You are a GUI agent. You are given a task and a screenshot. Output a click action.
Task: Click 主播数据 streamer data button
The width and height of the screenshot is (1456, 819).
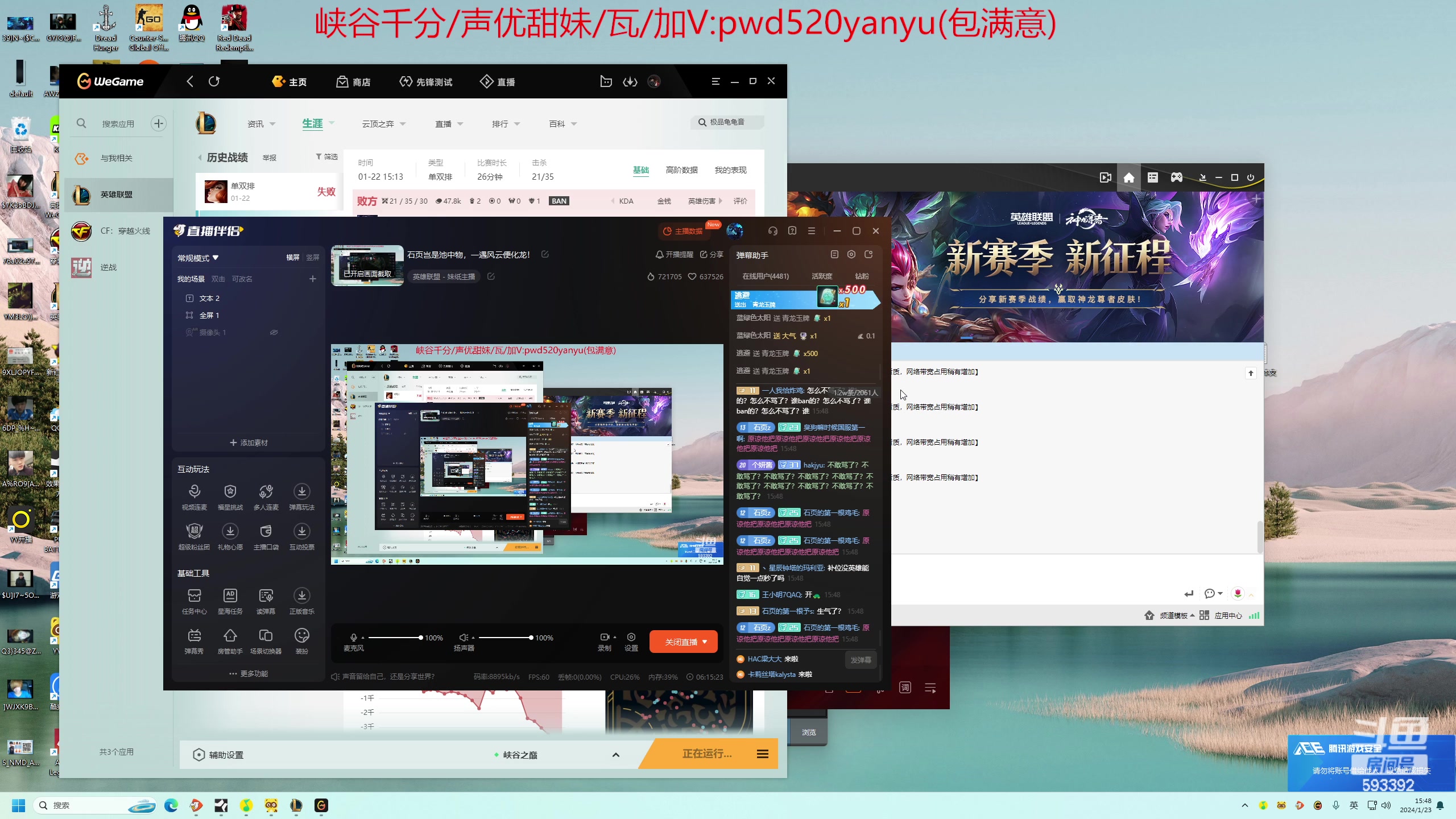683,231
